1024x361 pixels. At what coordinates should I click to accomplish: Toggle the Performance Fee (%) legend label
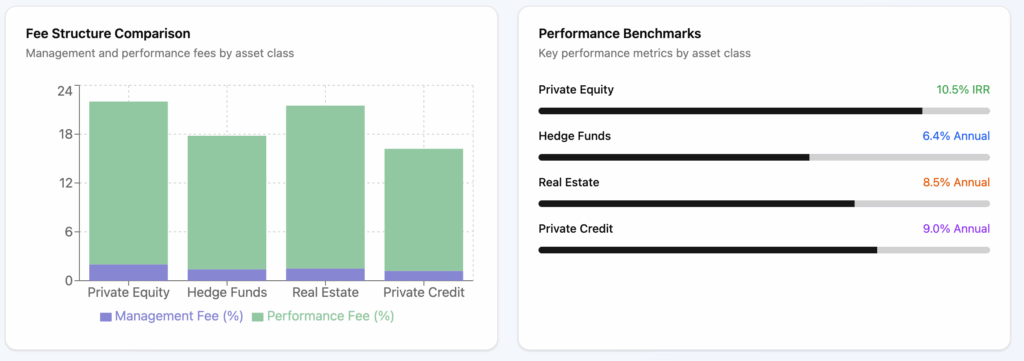click(x=330, y=317)
